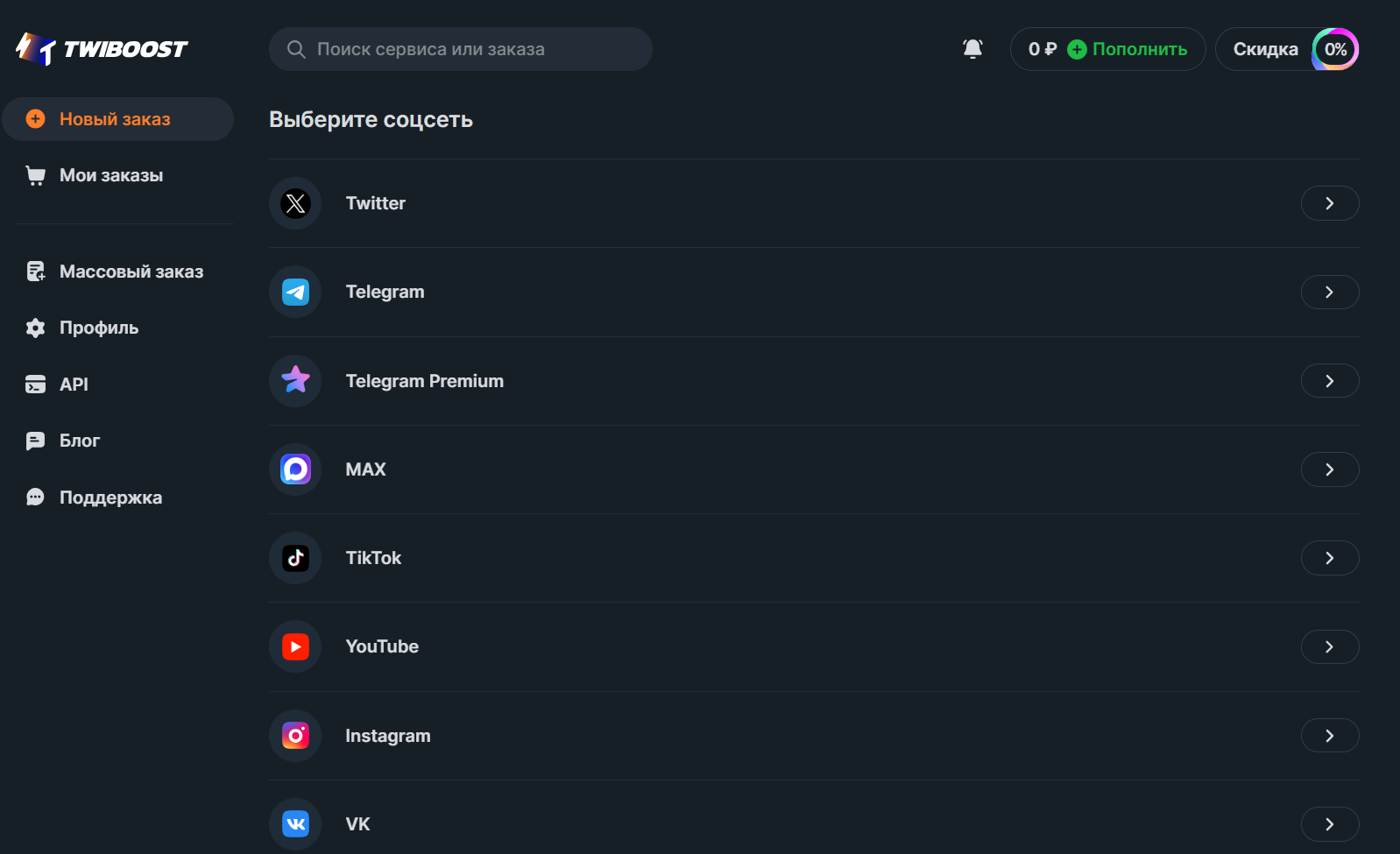Click the VK logo icon
The width and height of the screenshot is (1400, 854).
pos(295,824)
